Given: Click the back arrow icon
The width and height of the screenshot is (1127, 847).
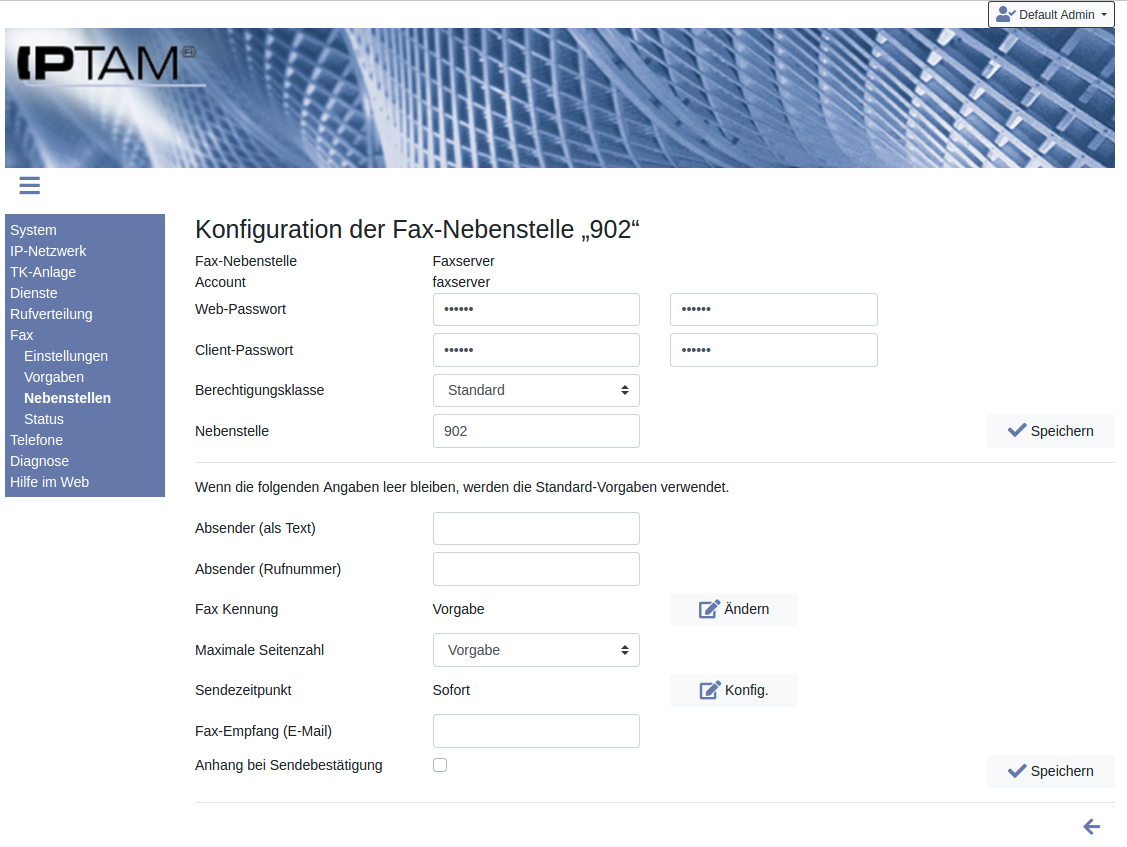Looking at the screenshot, I should [1091, 826].
